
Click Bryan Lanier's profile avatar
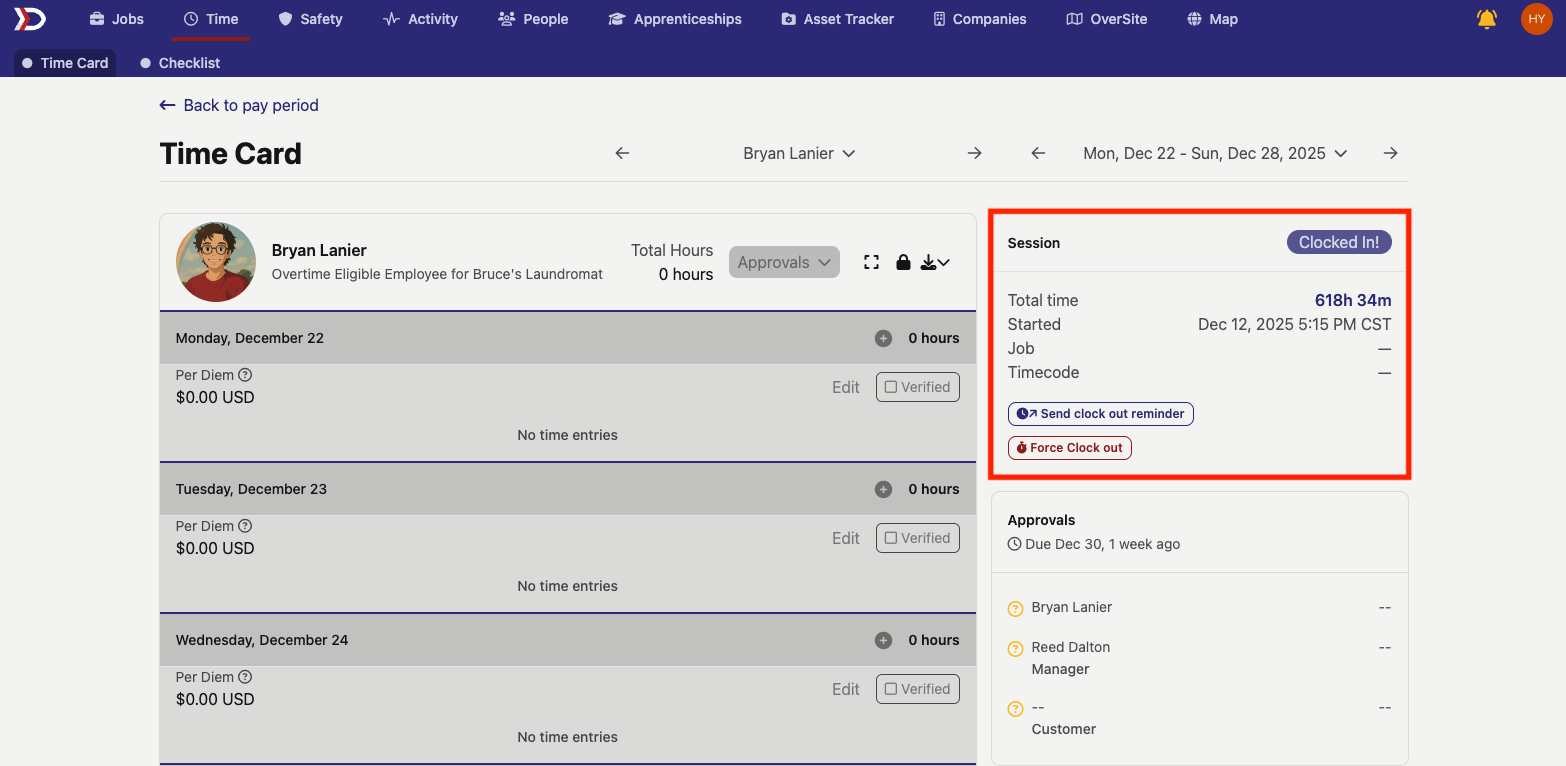pyautogui.click(x=216, y=262)
